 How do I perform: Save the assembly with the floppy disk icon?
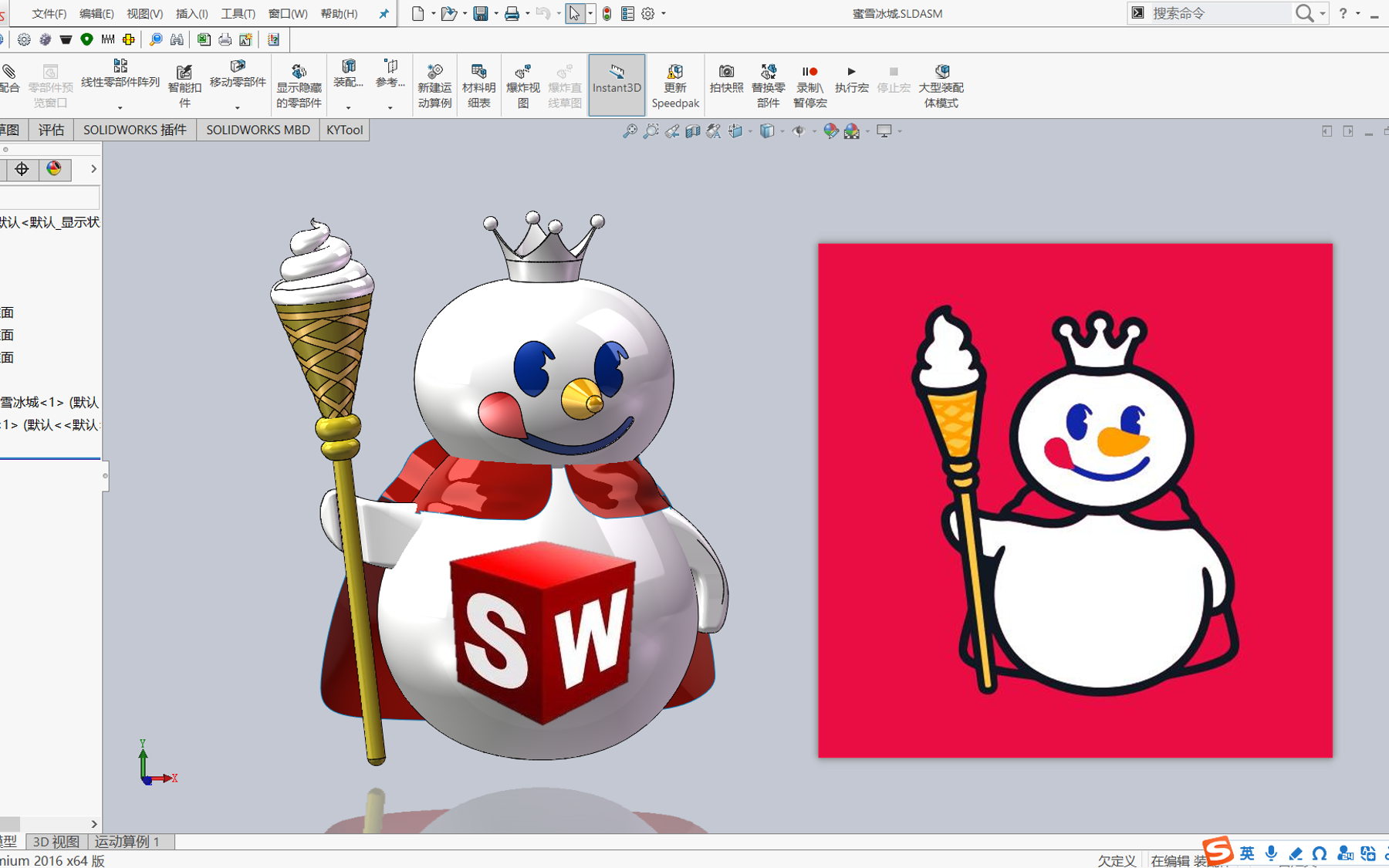[481, 13]
